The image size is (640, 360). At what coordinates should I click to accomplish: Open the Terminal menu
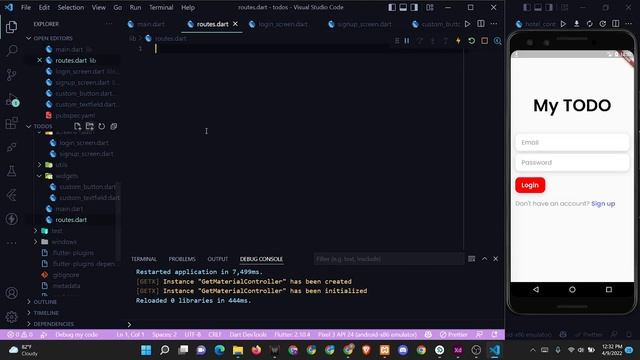pyautogui.click(x=161, y=7)
